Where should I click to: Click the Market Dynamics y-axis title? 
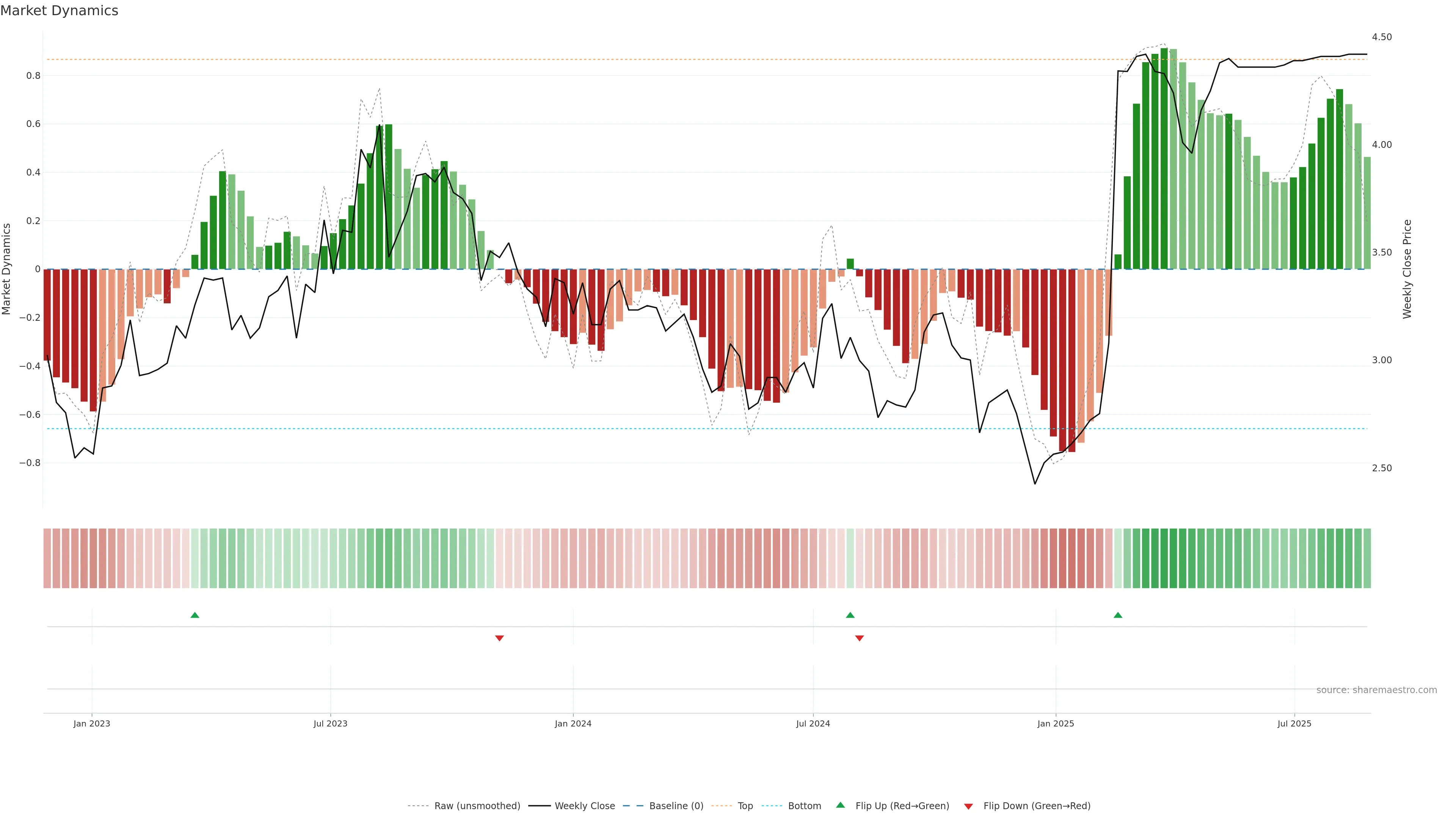point(7,269)
